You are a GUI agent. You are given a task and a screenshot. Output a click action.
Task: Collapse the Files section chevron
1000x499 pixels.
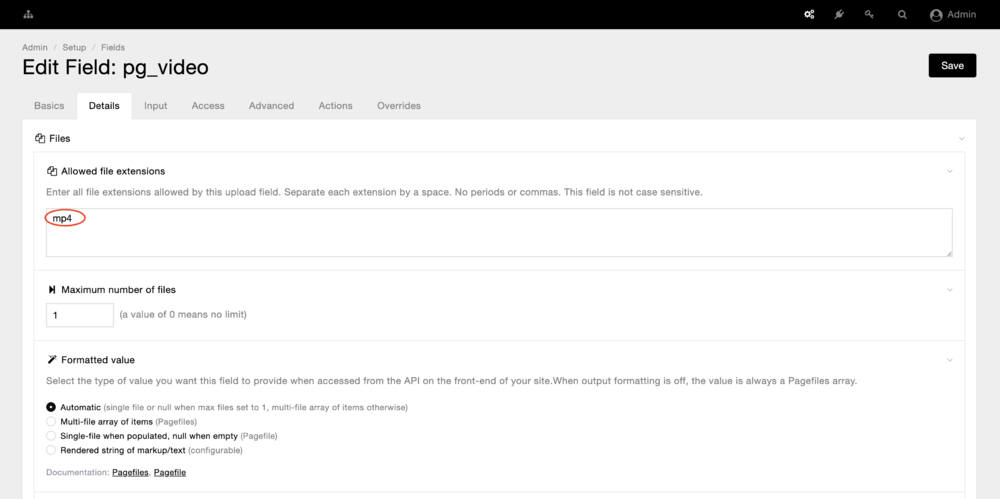click(x=961, y=138)
